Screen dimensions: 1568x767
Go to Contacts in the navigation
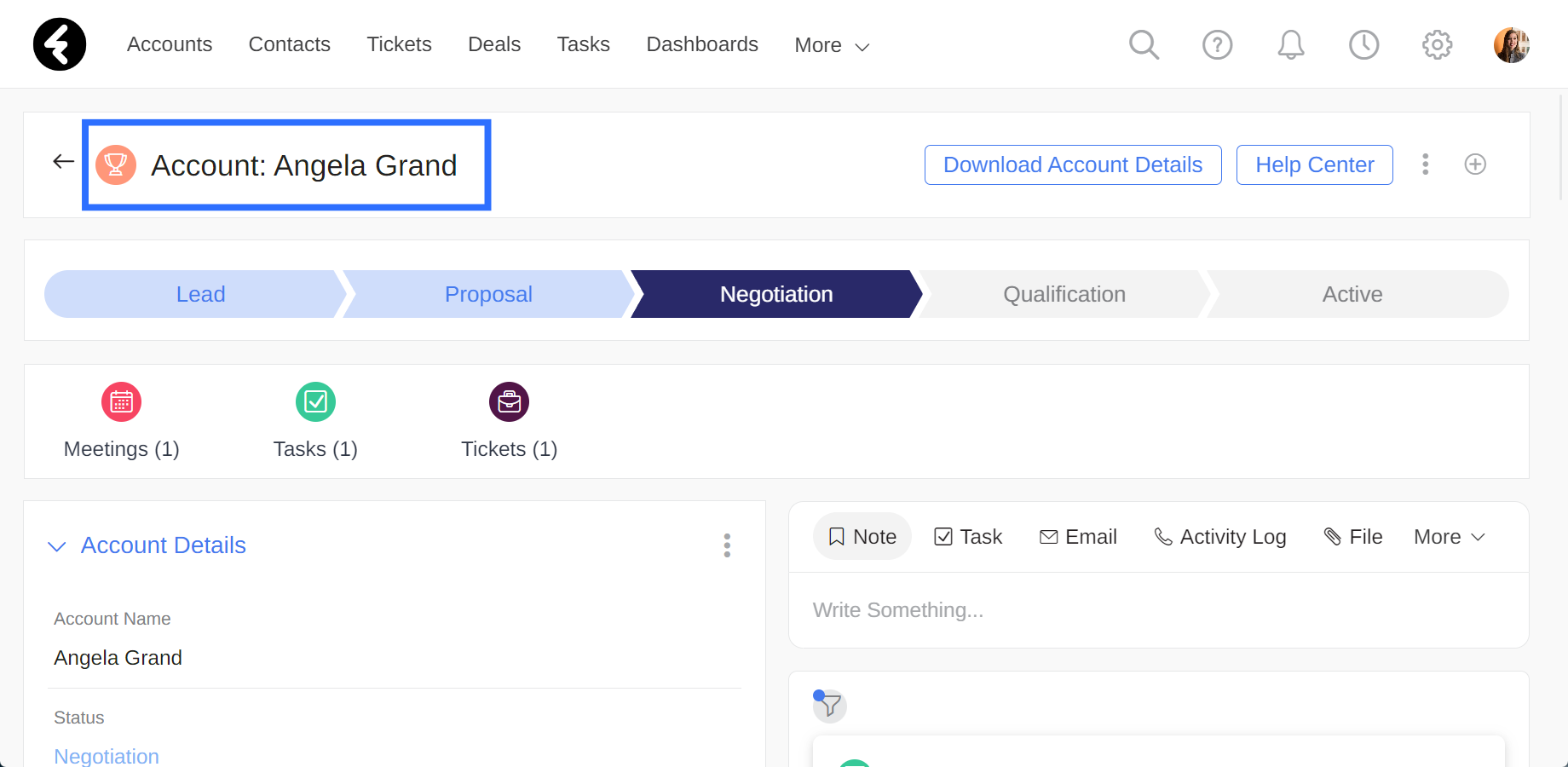click(x=289, y=44)
